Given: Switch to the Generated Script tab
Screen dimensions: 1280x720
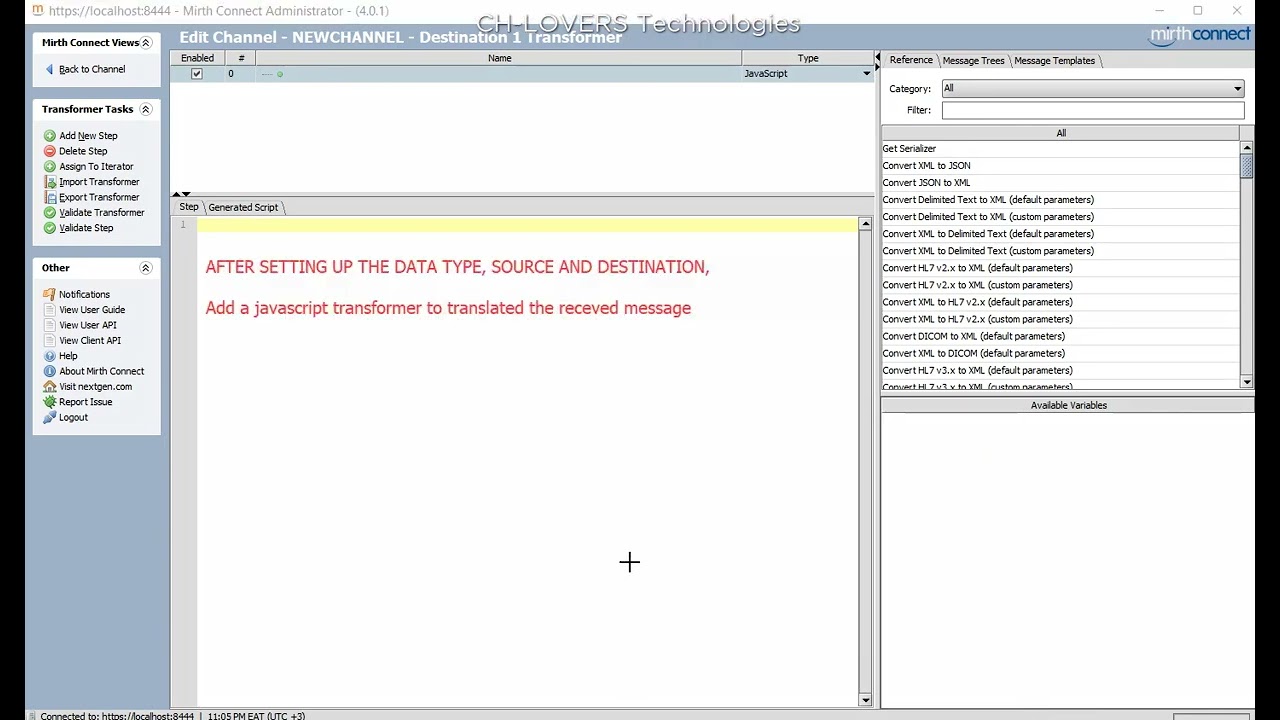Looking at the screenshot, I should click(x=243, y=207).
